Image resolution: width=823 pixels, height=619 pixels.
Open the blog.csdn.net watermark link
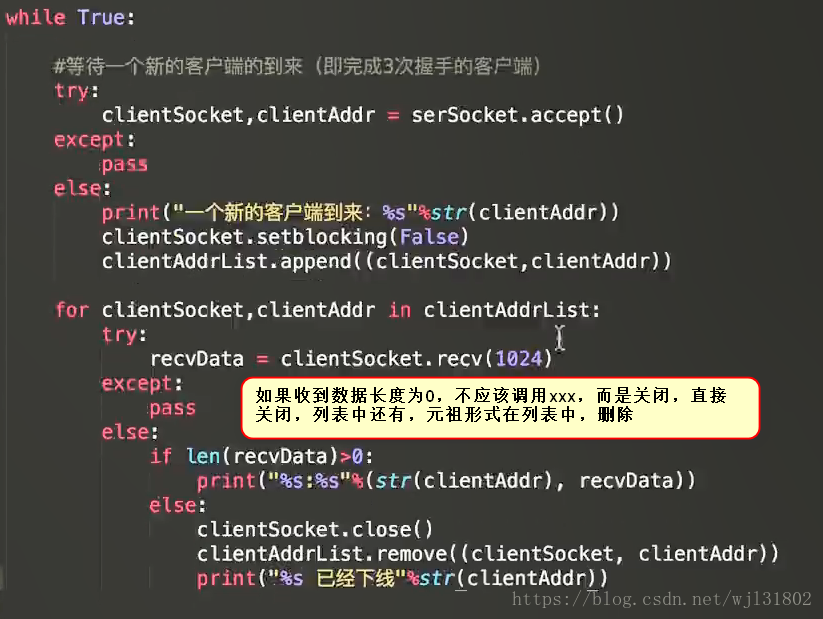662,599
